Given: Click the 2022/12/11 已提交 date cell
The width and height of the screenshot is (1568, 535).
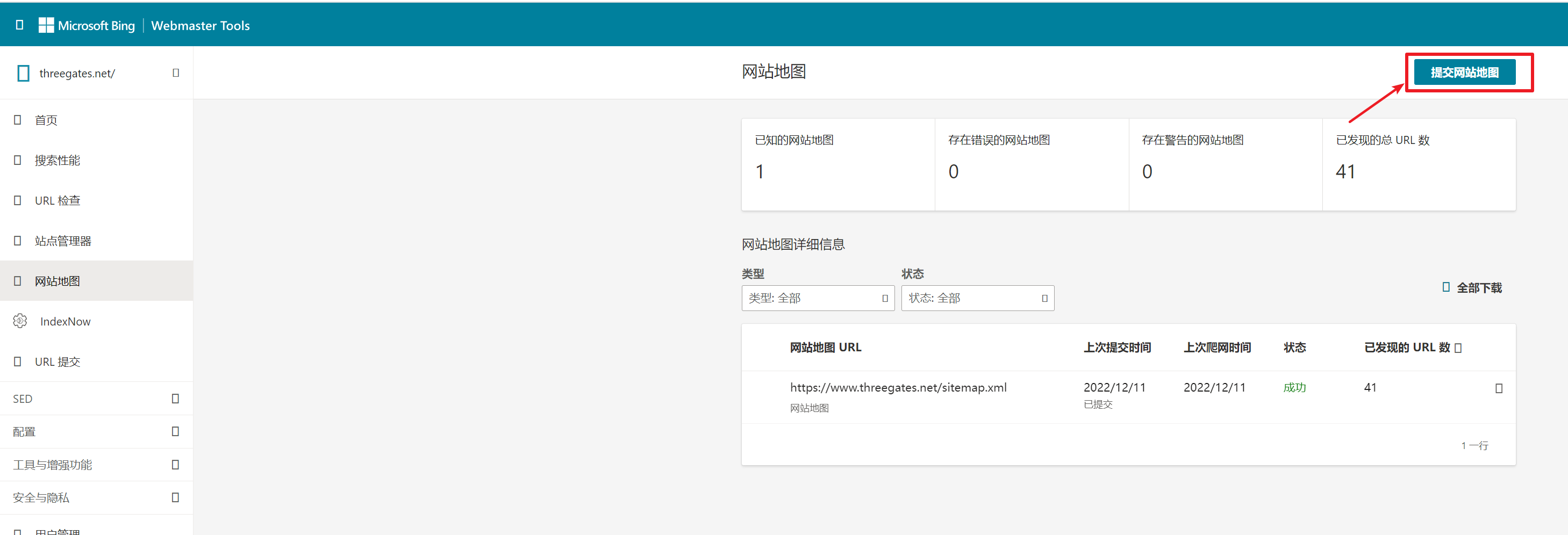Looking at the screenshot, I should [1114, 395].
